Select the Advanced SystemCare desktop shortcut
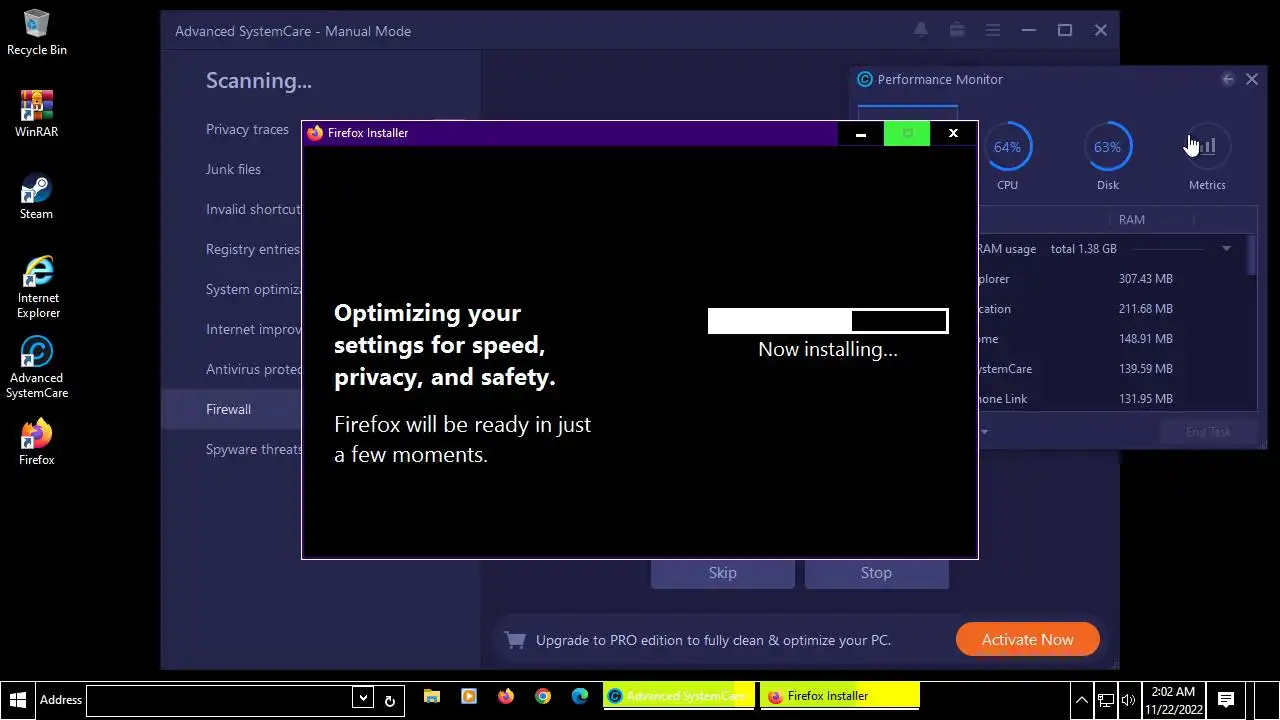 click(37, 367)
